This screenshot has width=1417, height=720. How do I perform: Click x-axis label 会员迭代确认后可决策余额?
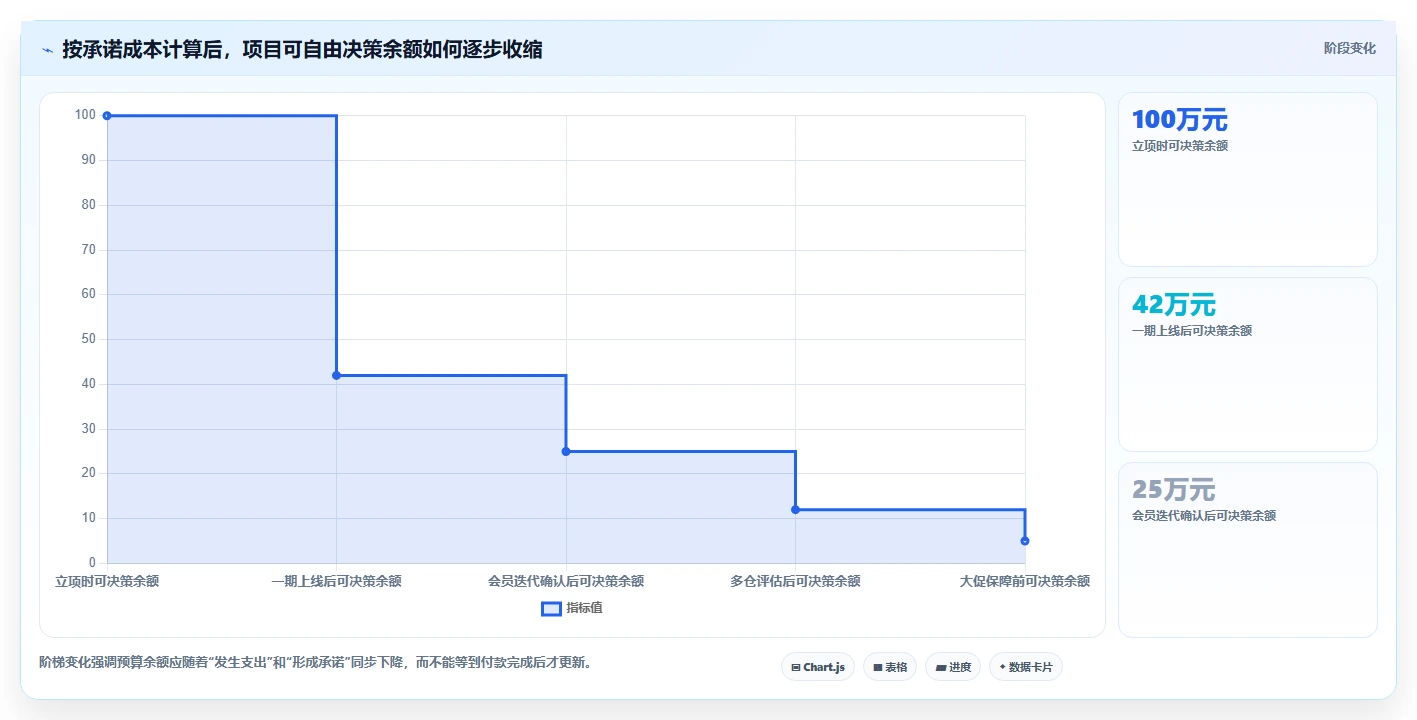coord(566,581)
